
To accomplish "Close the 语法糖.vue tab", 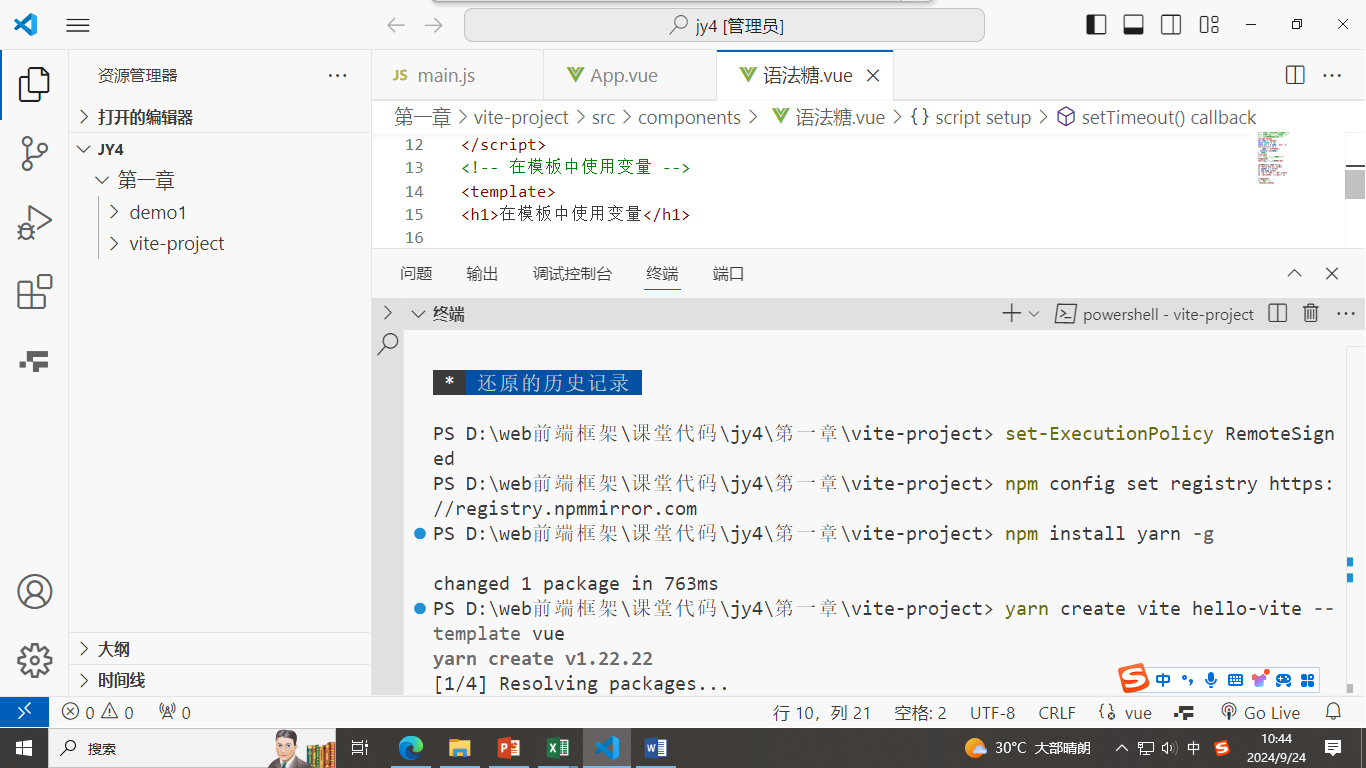I will [x=872, y=75].
